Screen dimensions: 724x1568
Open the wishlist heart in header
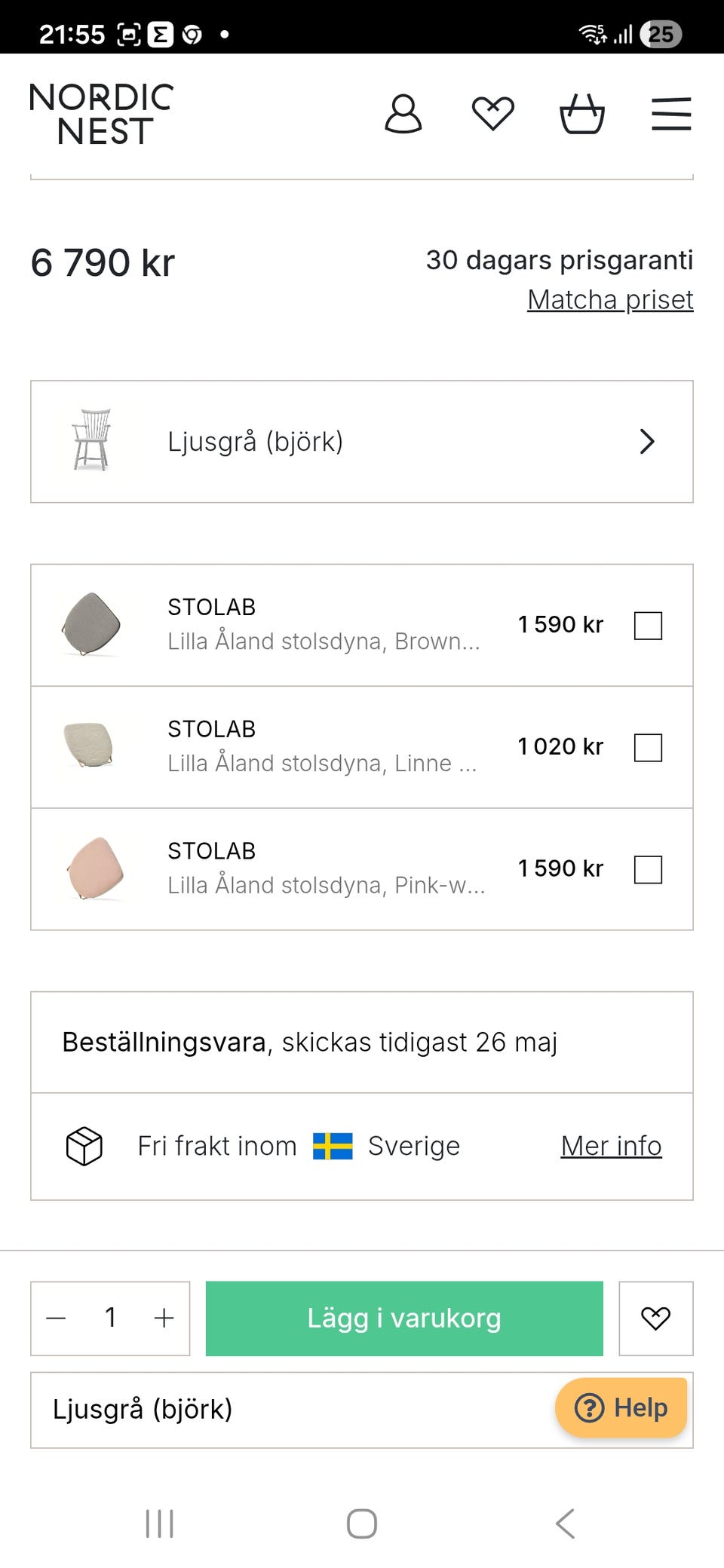[493, 115]
